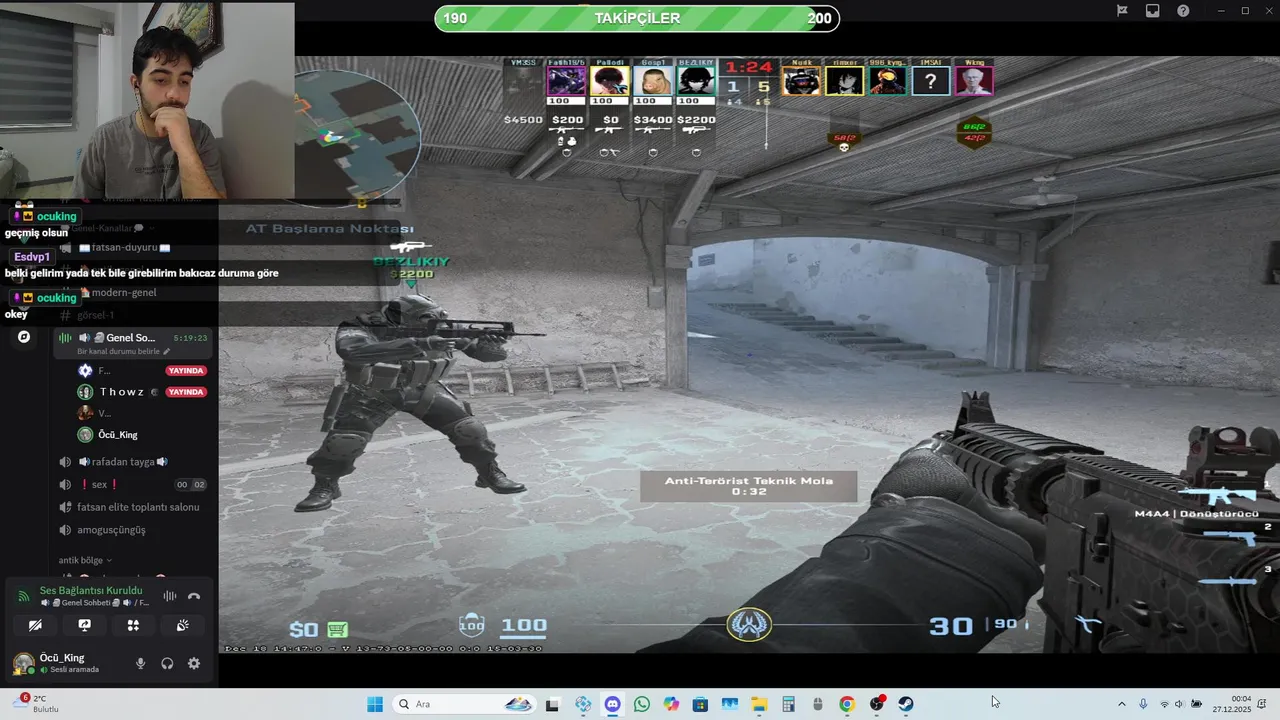Toggle noise suppression waveform icon

(170, 596)
